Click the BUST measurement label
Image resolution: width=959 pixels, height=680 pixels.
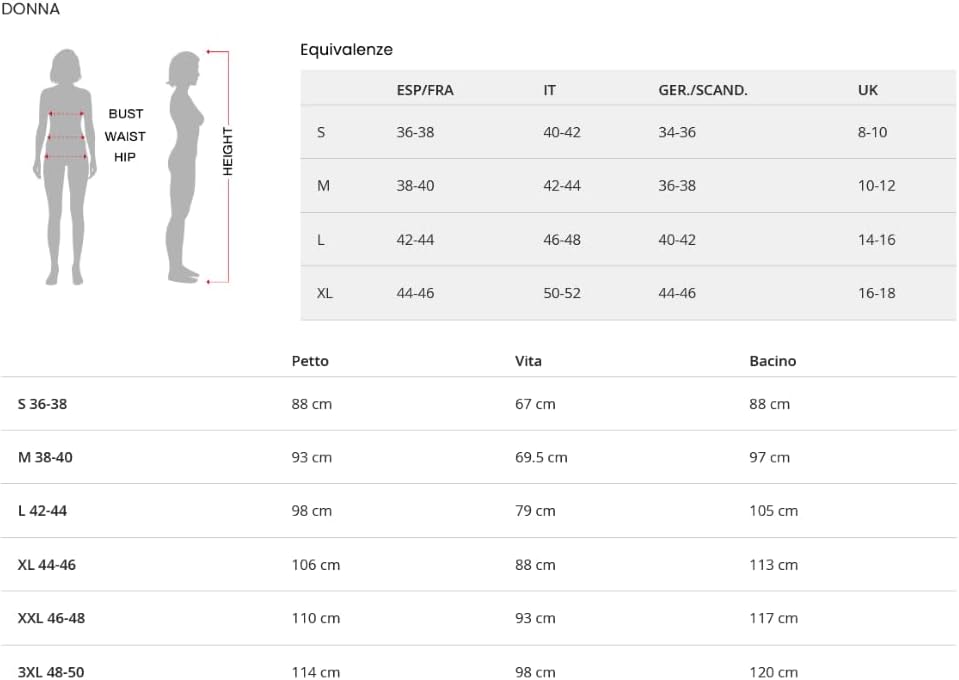tap(126, 114)
